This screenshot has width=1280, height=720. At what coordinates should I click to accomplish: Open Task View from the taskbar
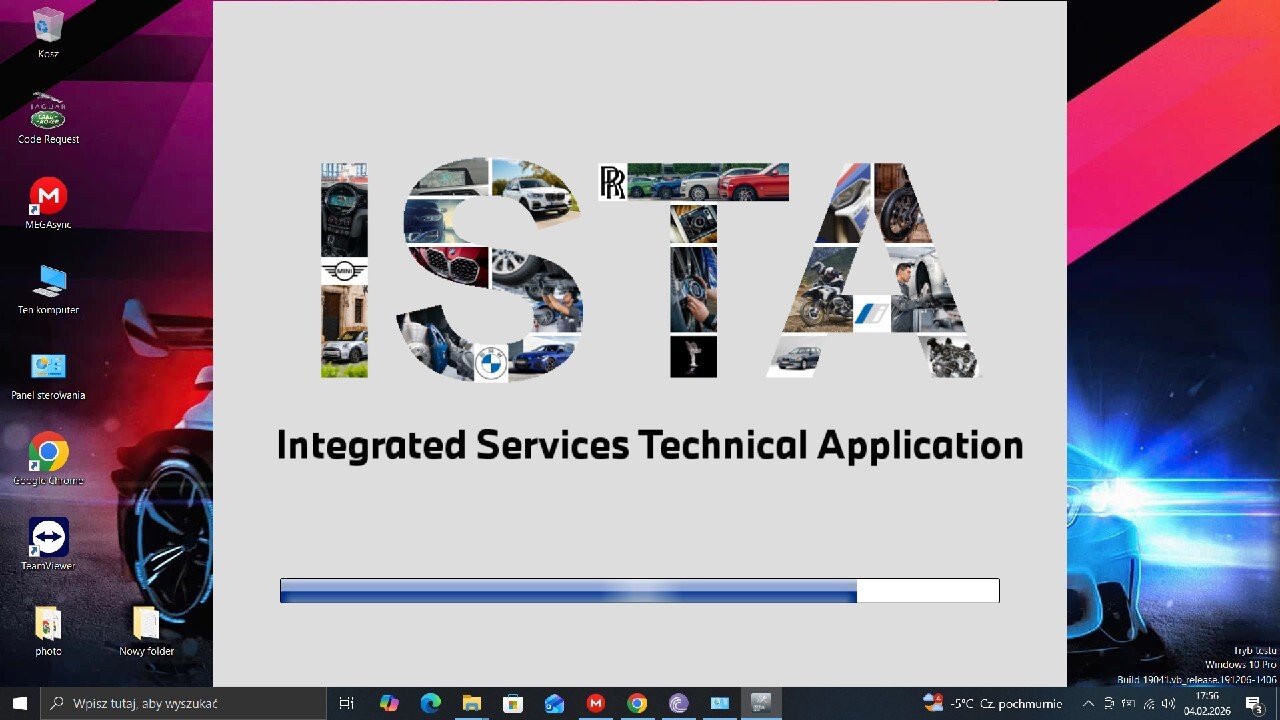346,703
